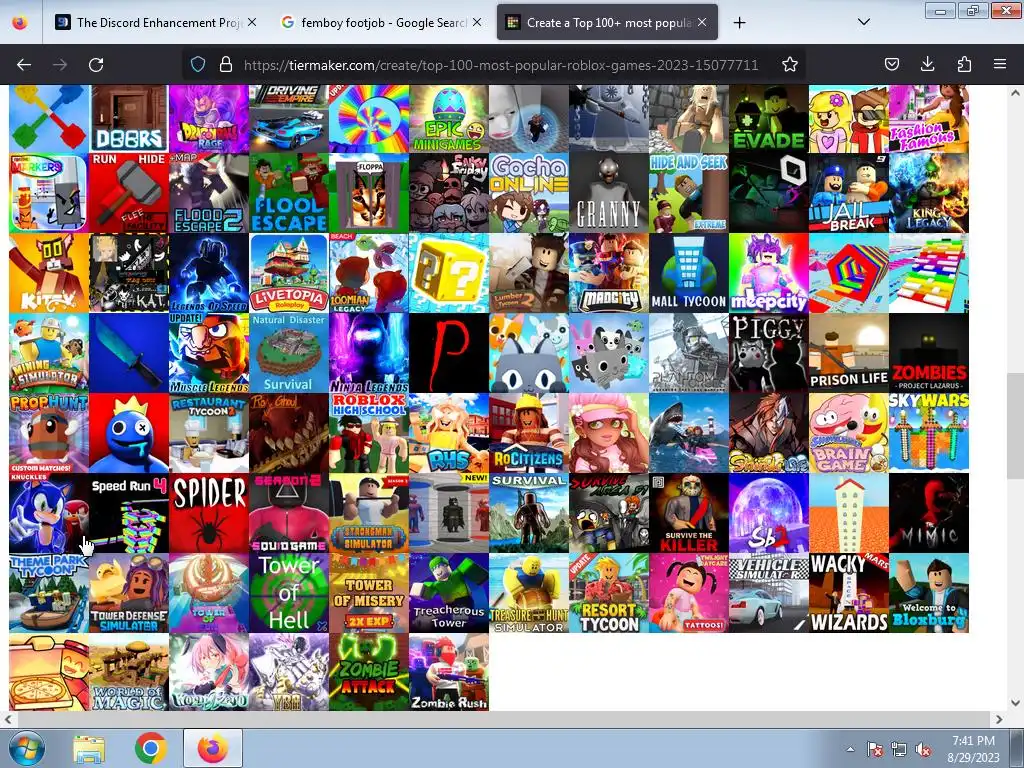Bookmark this page with the star icon

[790, 65]
